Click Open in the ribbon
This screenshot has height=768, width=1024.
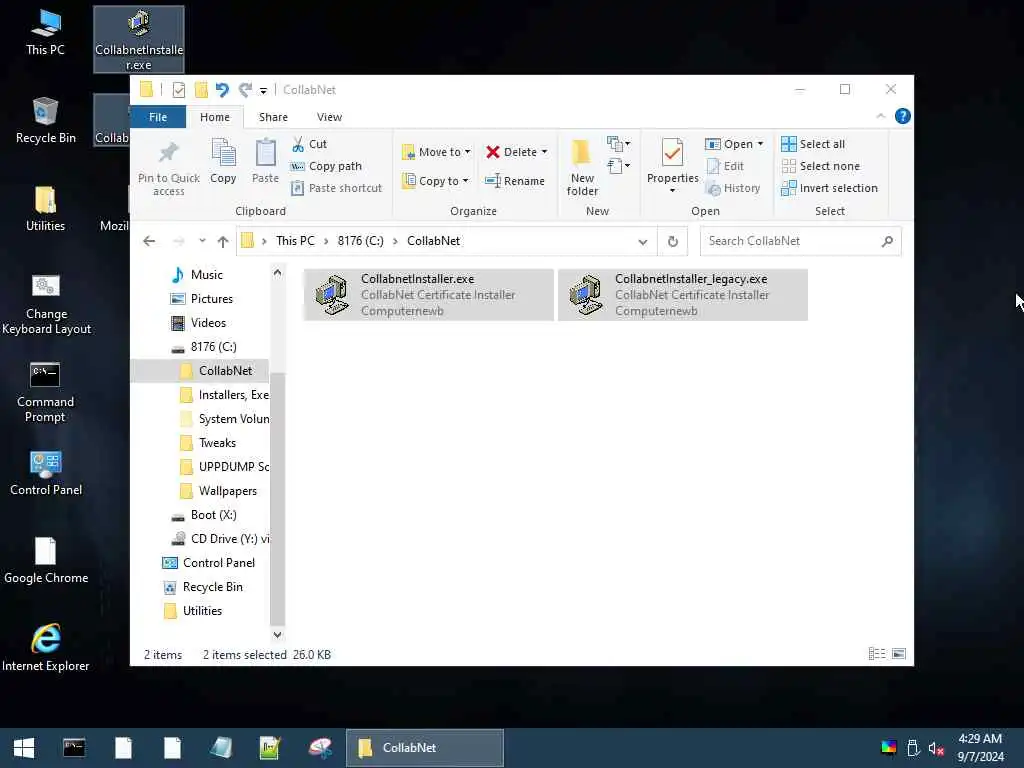point(729,144)
